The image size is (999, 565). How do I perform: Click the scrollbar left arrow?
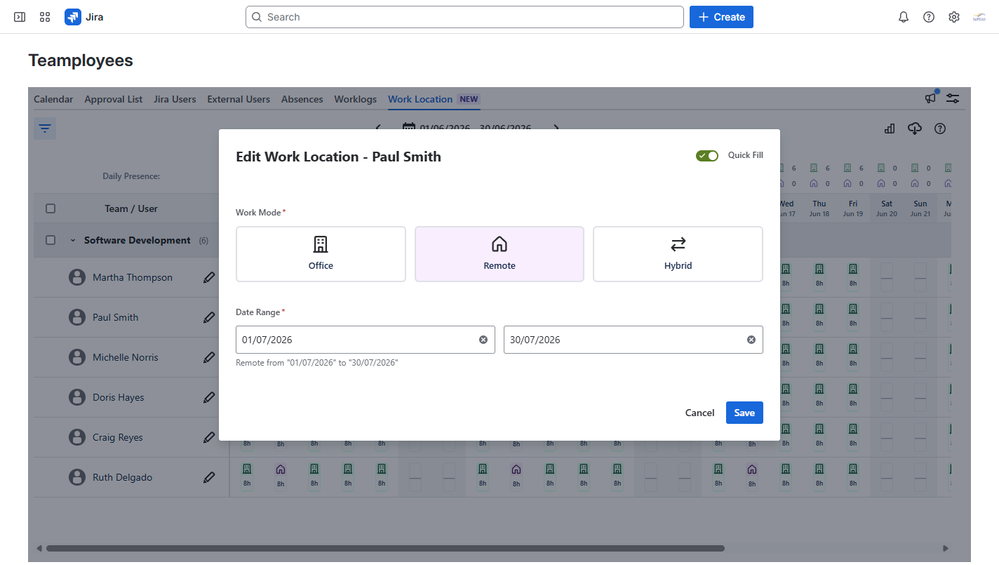pos(40,548)
